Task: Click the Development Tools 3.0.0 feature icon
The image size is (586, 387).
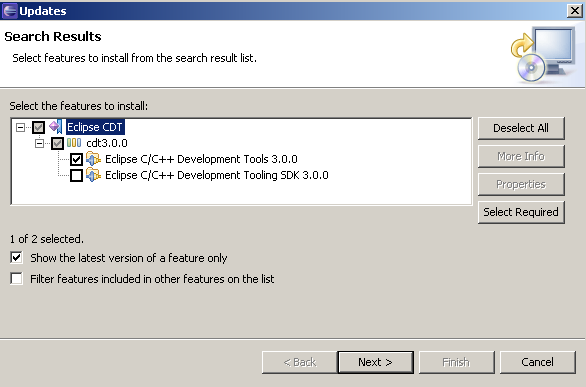Action: pyautogui.click(x=93, y=159)
